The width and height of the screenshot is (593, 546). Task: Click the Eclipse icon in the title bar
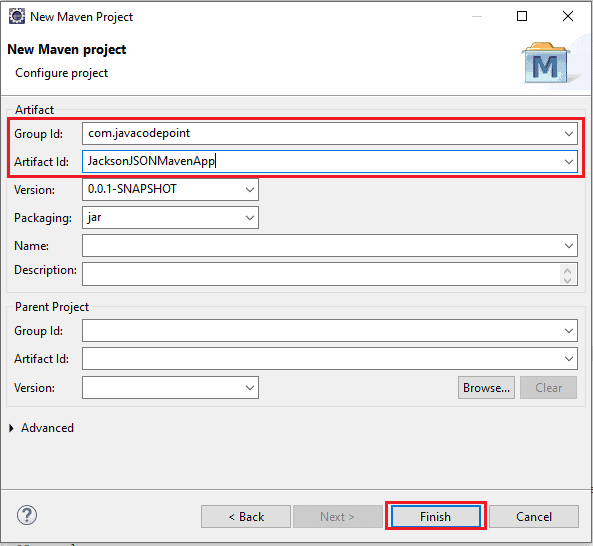pyautogui.click(x=17, y=17)
